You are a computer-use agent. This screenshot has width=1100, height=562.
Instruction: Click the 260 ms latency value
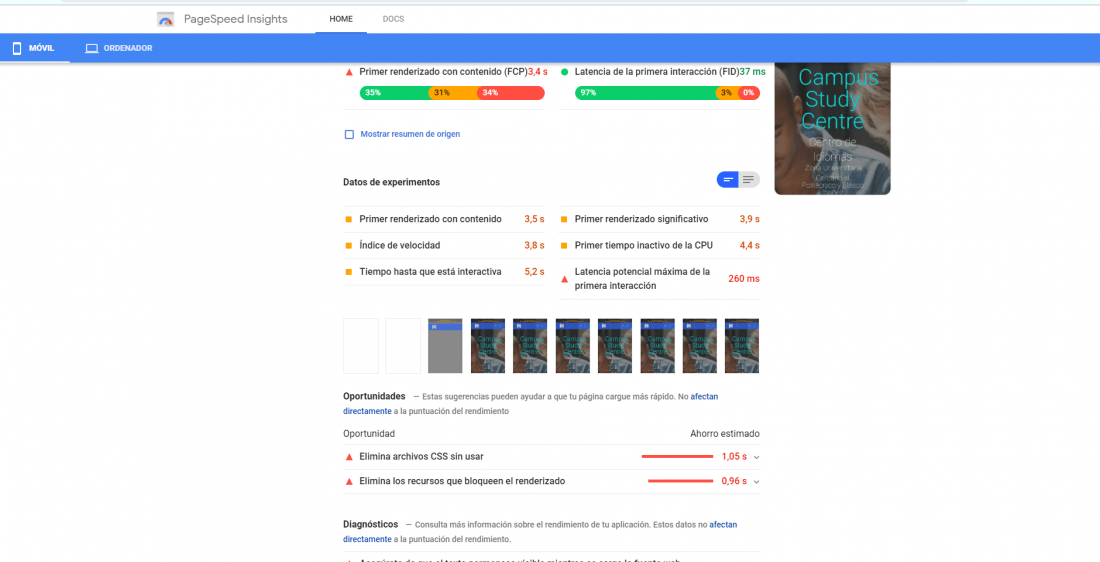tap(744, 279)
